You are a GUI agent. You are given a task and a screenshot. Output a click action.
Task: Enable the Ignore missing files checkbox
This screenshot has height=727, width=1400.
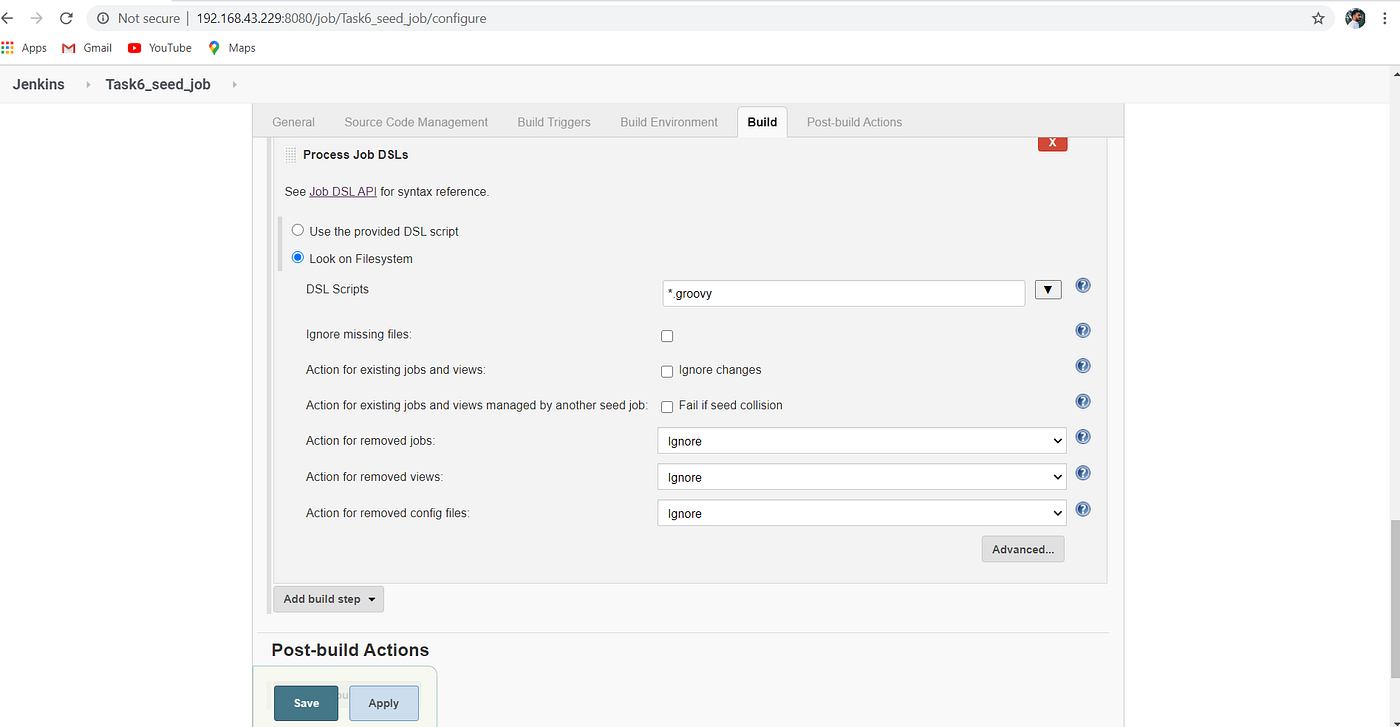(666, 335)
